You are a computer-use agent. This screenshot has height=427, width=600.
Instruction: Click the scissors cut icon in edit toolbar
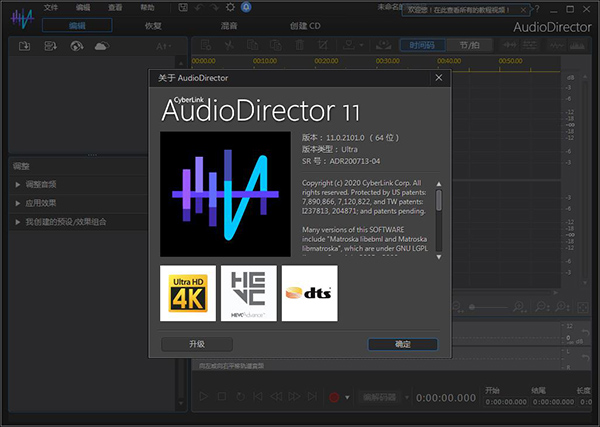[229, 45]
